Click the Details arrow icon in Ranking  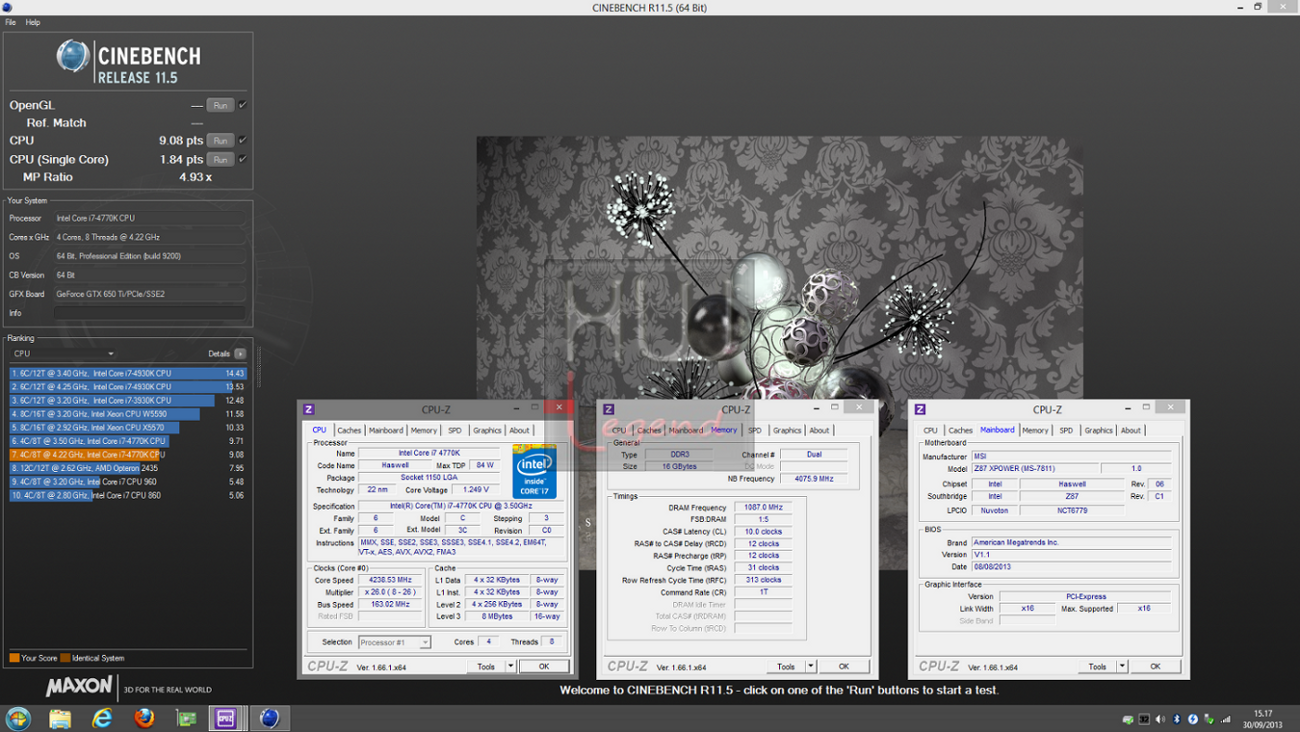click(x=240, y=354)
